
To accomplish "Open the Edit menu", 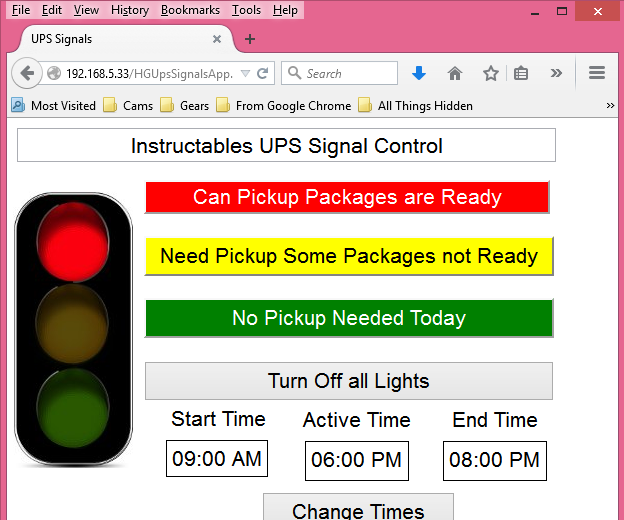I will 52,10.
